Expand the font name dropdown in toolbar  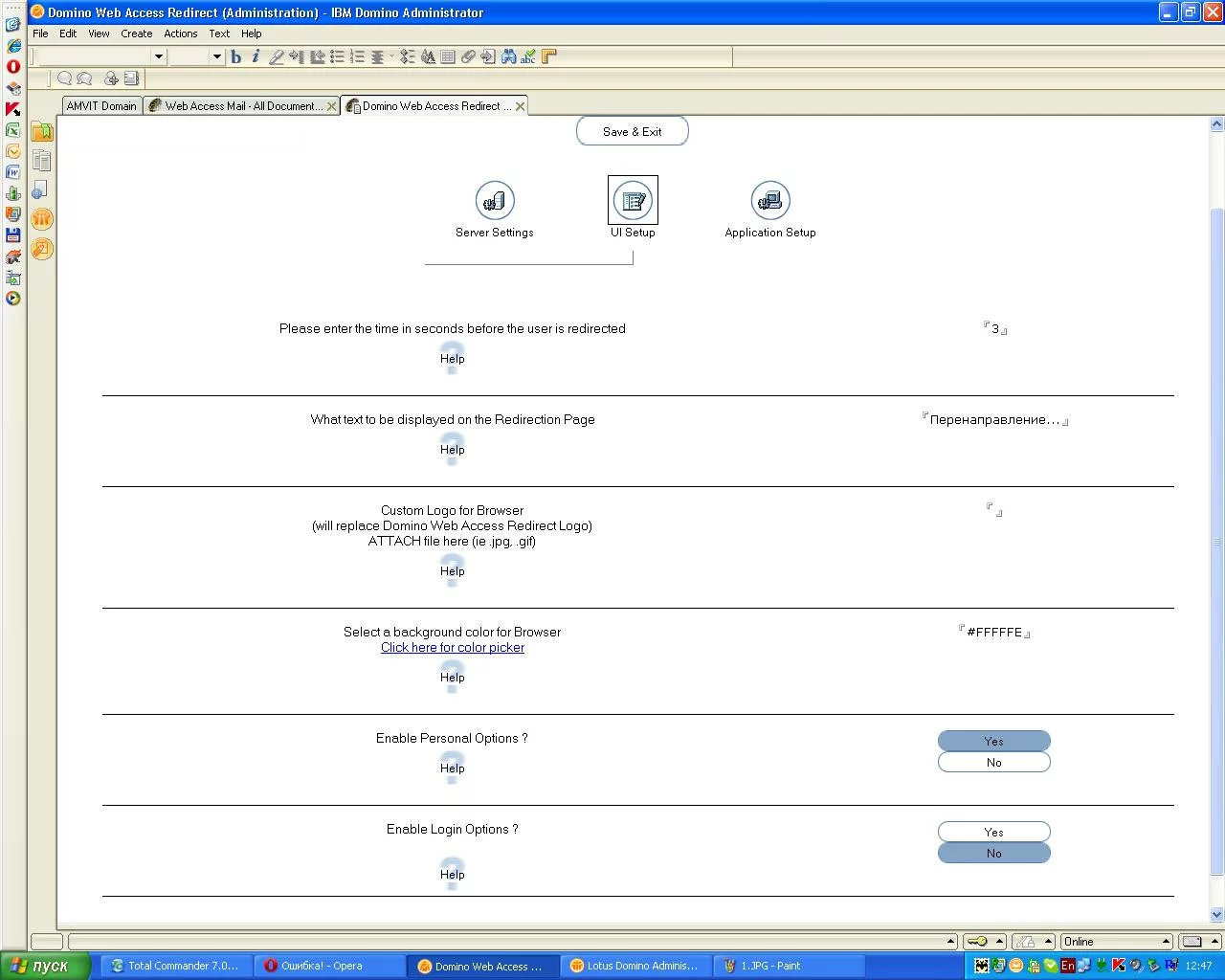coord(159,57)
